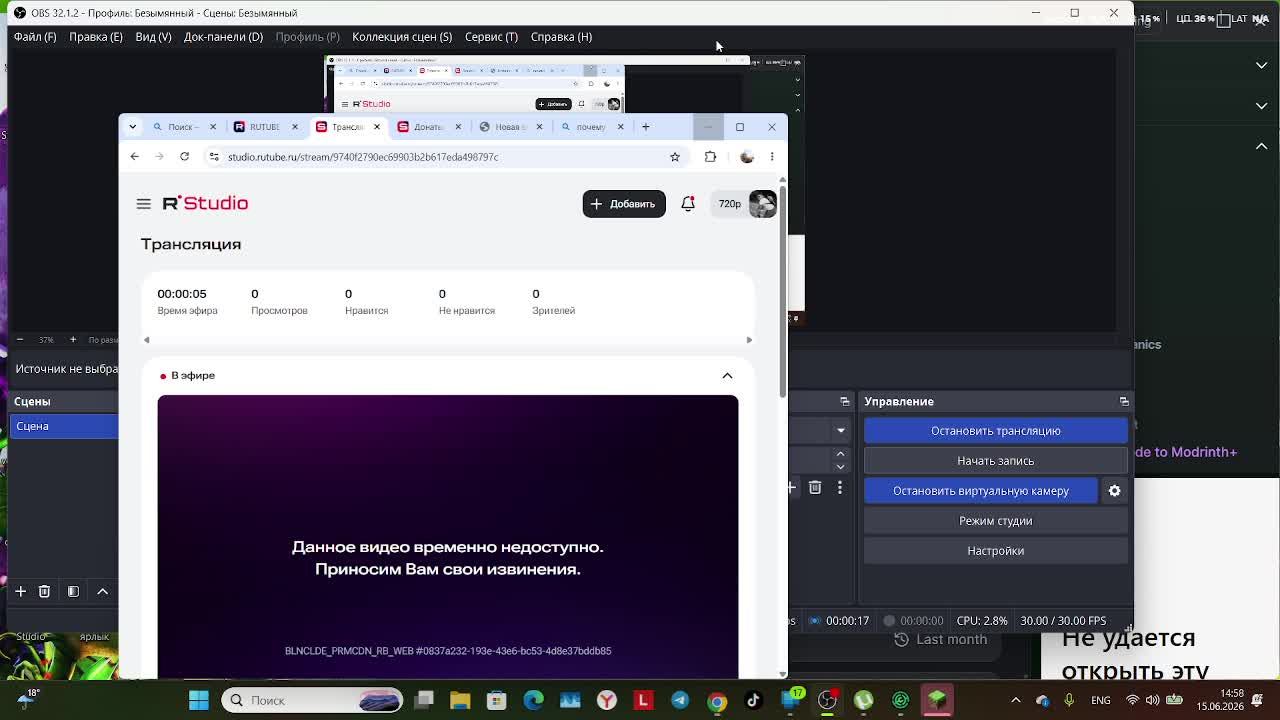Click the 720p quality label

(730, 204)
